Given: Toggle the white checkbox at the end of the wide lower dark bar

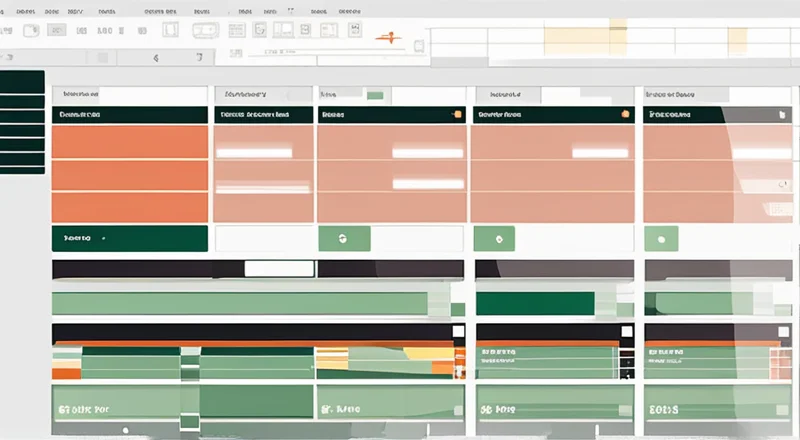Looking at the screenshot, I should coord(458,331).
